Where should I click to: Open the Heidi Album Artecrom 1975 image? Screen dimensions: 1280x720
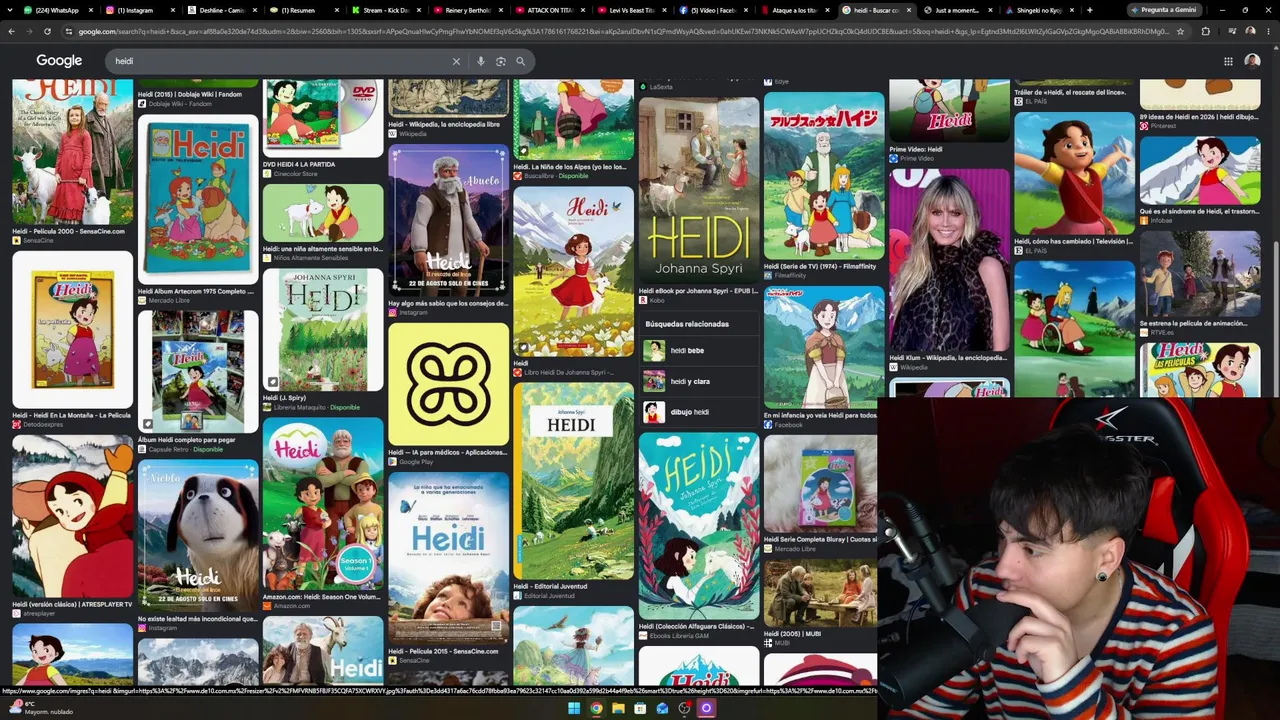[x=198, y=199]
